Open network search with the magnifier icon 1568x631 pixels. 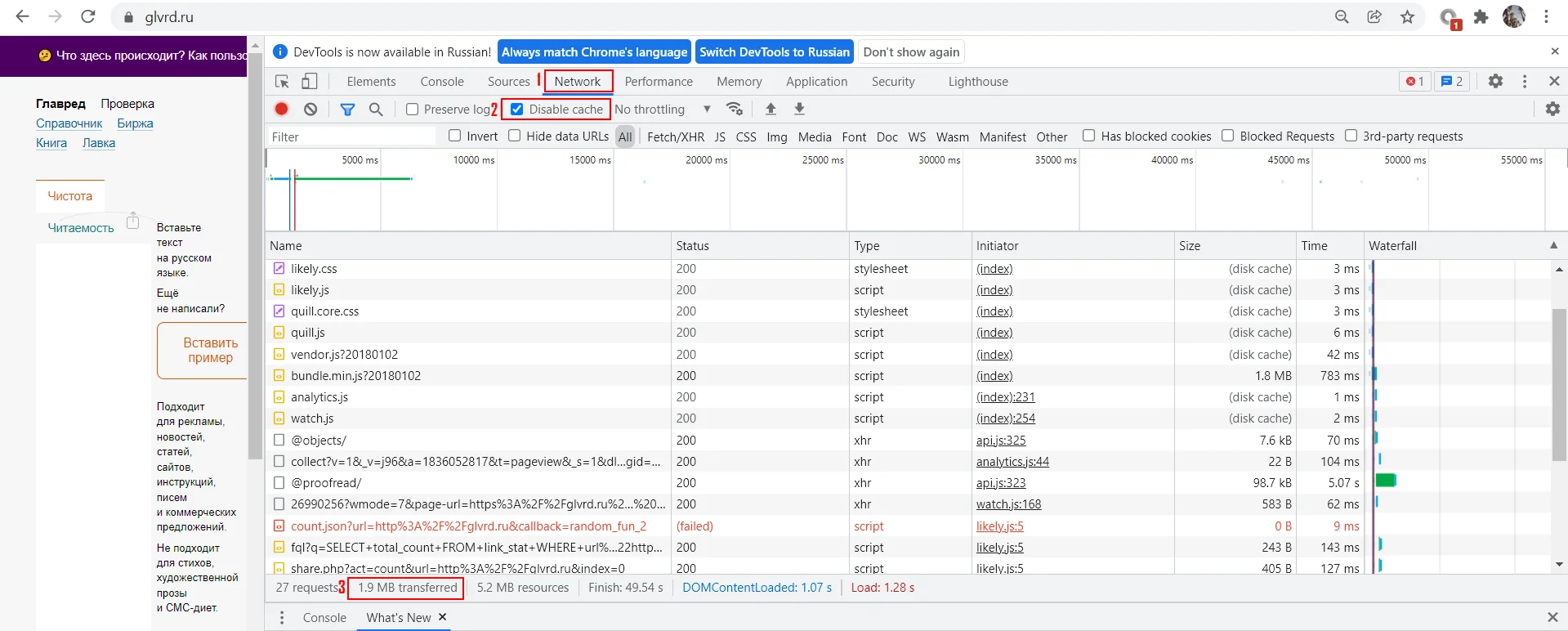[x=376, y=109]
